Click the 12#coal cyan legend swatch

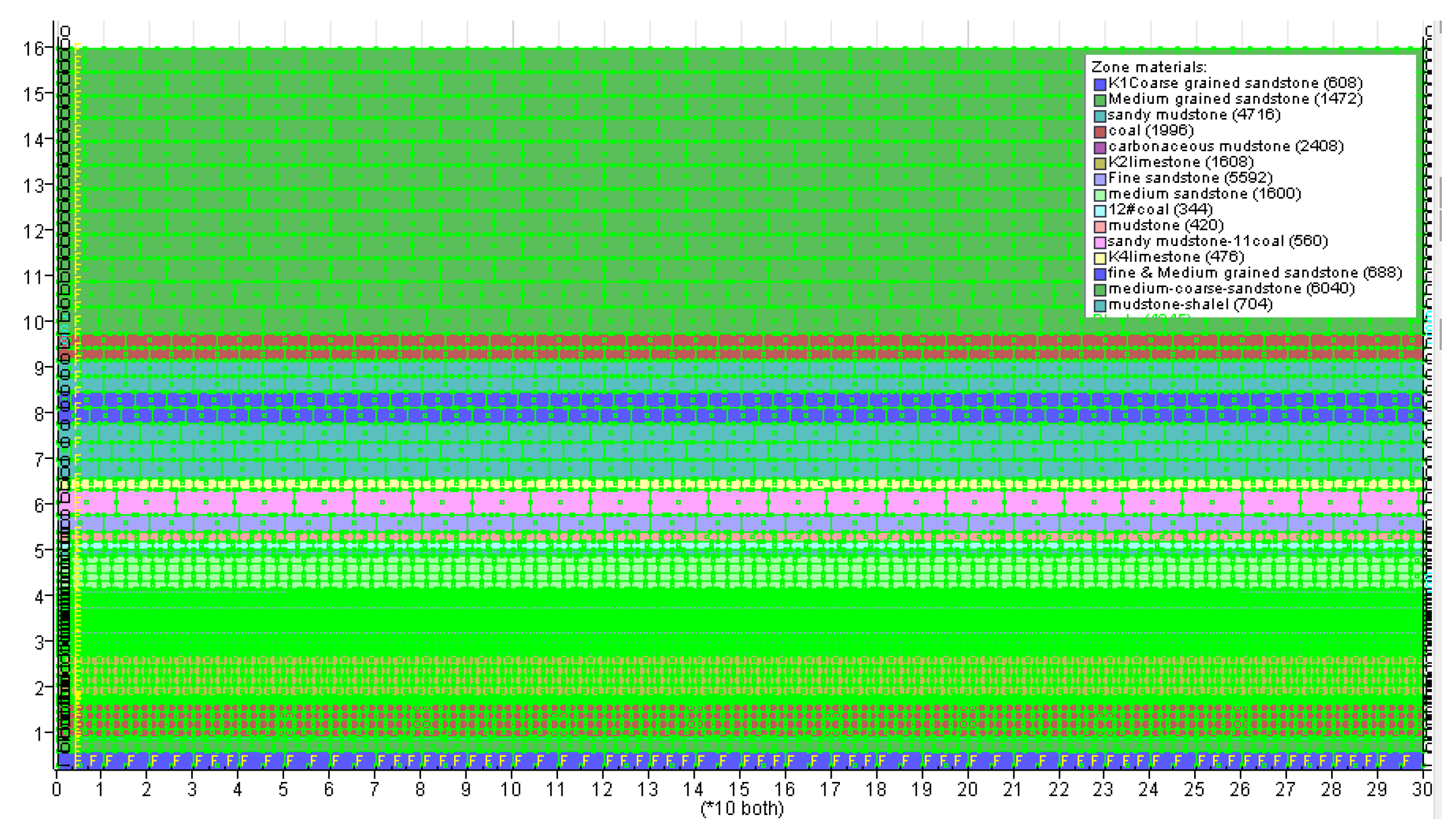[1099, 211]
